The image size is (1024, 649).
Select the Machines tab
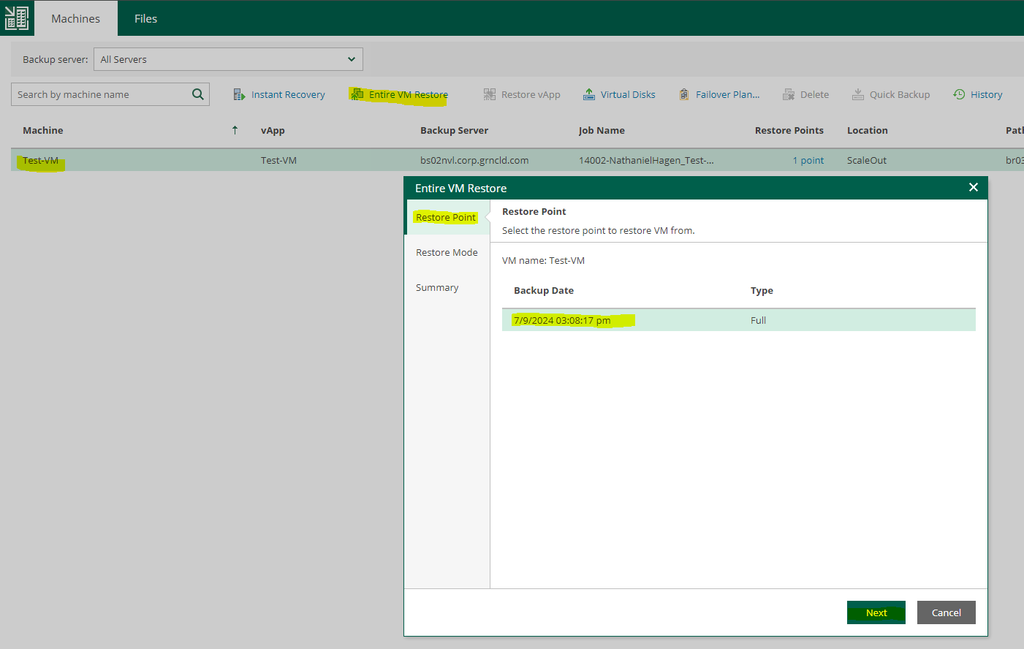[x=76, y=18]
